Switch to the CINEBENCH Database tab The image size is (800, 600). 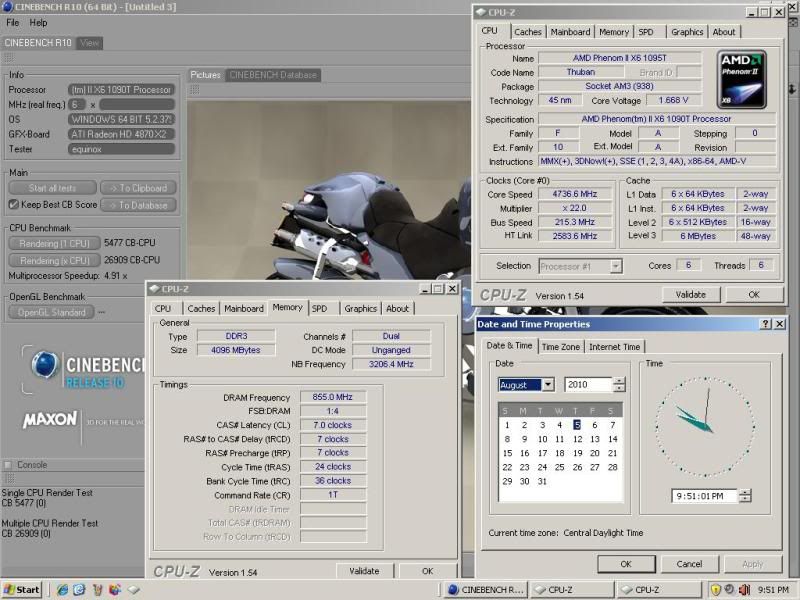273,75
